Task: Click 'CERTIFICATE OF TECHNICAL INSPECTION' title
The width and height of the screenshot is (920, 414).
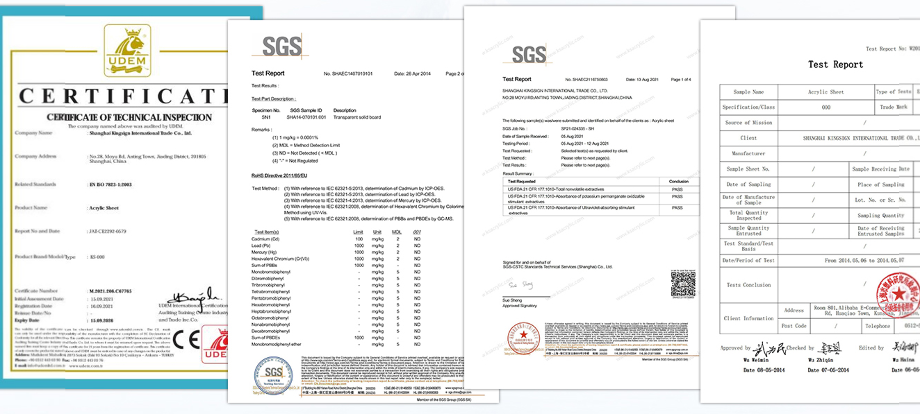Action: coord(130,117)
